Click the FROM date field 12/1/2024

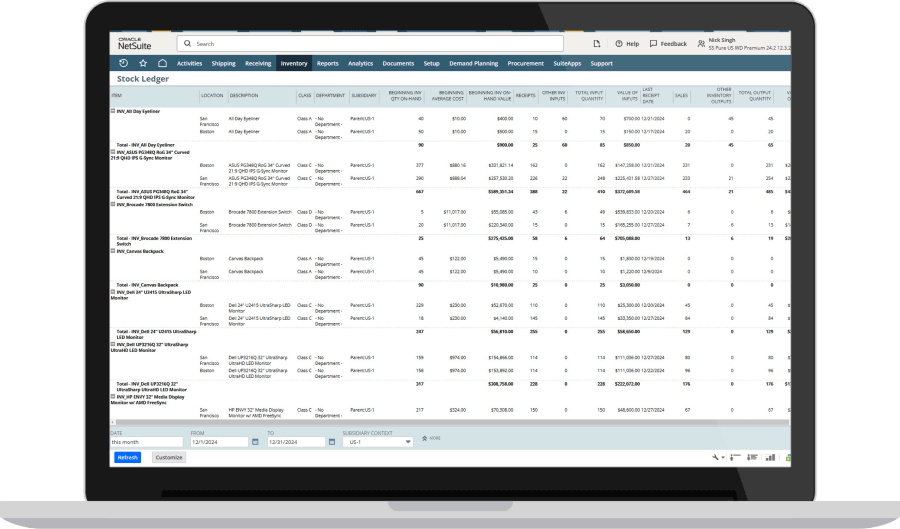coord(219,442)
